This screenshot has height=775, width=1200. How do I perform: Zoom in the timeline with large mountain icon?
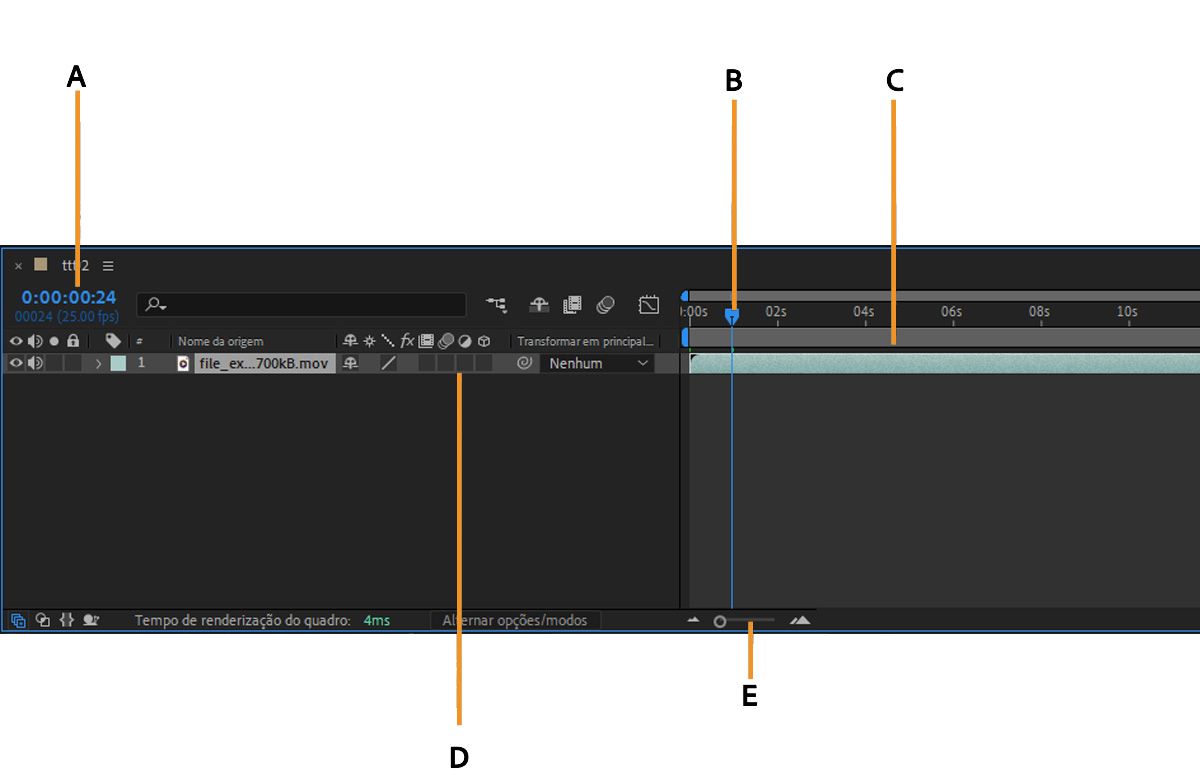point(799,621)
